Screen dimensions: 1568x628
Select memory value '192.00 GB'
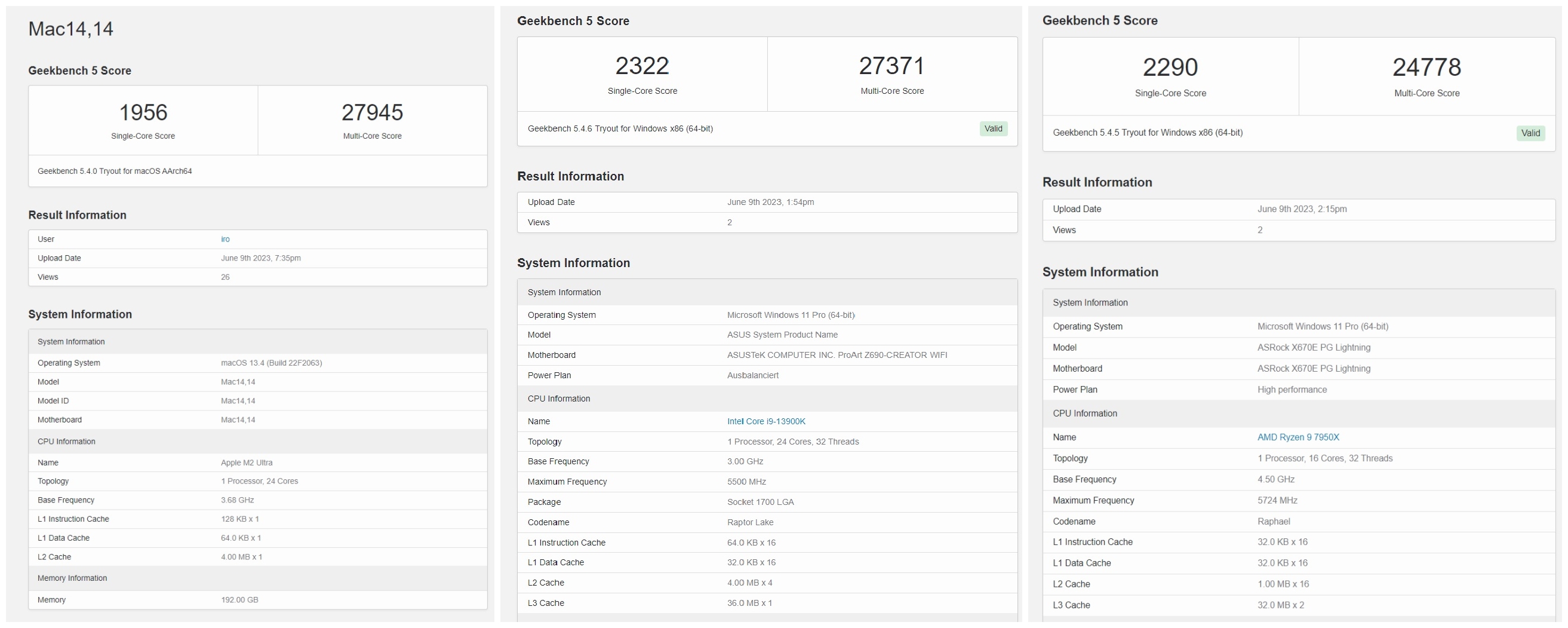click(239, 600)
